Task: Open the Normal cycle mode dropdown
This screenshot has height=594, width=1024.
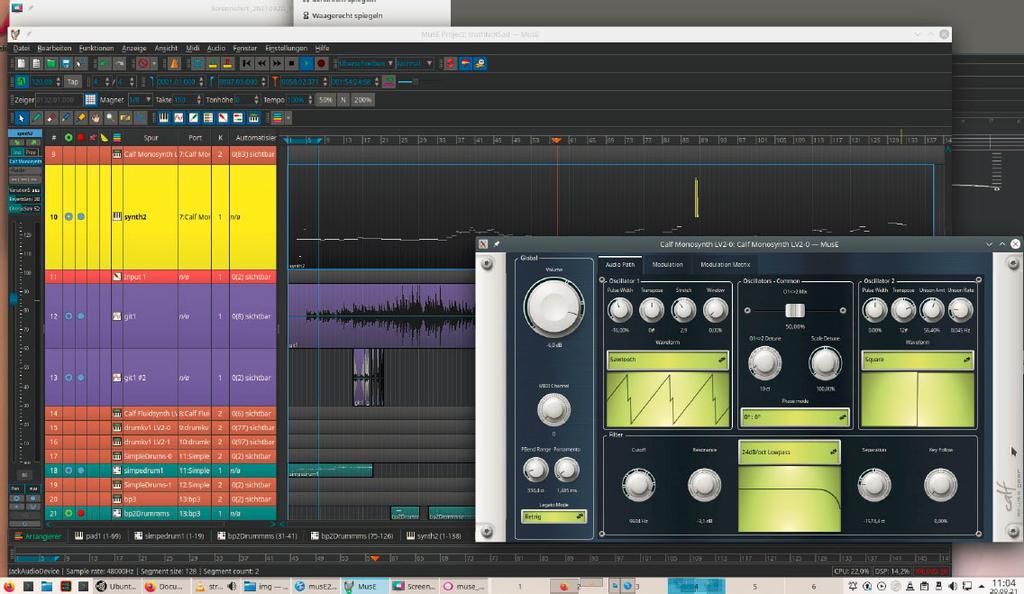Action: (x=414, y=63)
